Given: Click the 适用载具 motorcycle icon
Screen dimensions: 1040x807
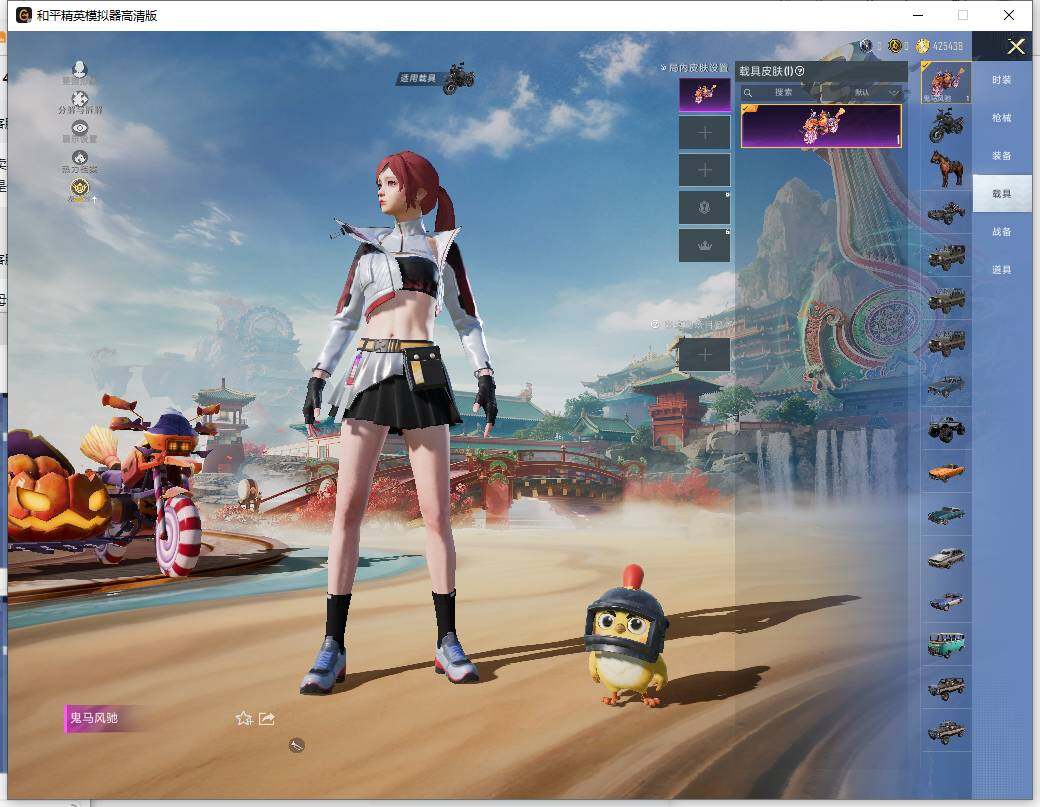Looking at the screenshot, I should coord(459,78).
